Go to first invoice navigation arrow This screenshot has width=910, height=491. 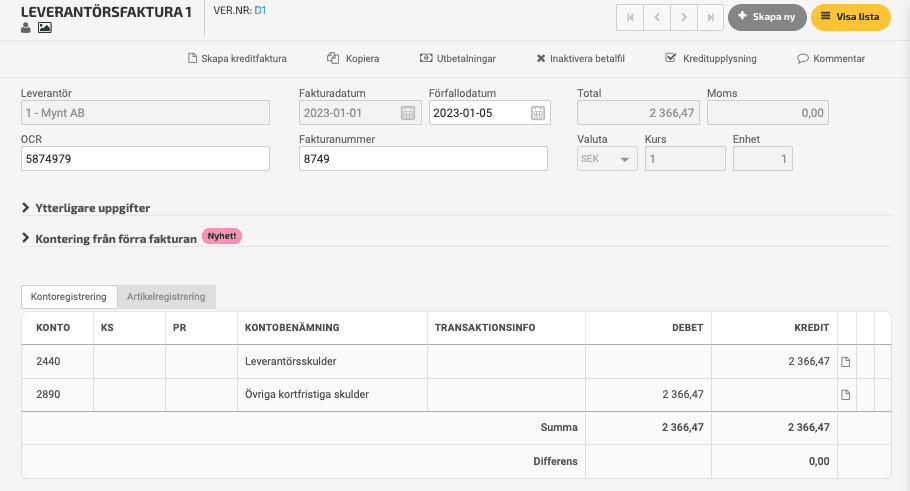pyautogui.click(x=630, y=17)
